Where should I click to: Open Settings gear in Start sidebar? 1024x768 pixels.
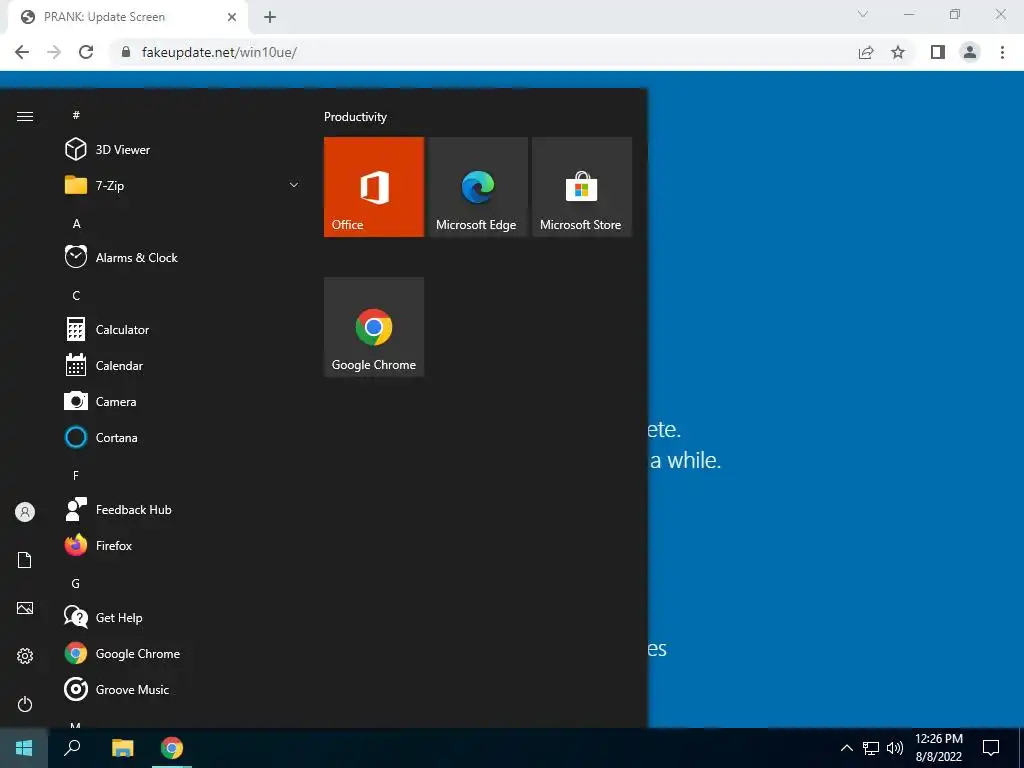tap(25, 656)
